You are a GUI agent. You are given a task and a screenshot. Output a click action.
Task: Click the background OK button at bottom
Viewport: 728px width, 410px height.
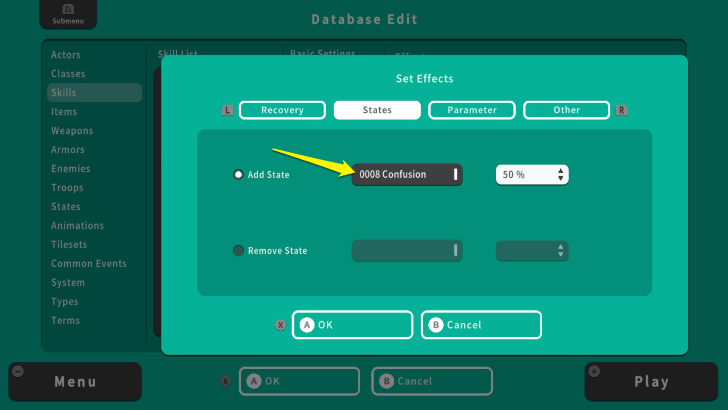(x=299, y=381)
